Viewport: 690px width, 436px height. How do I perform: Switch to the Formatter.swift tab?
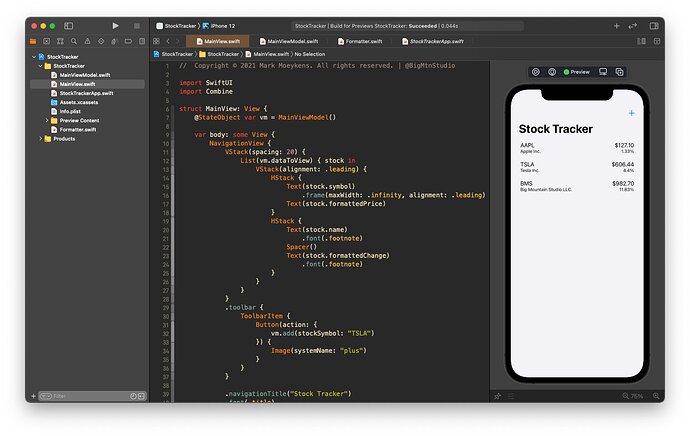pos(360,41)
